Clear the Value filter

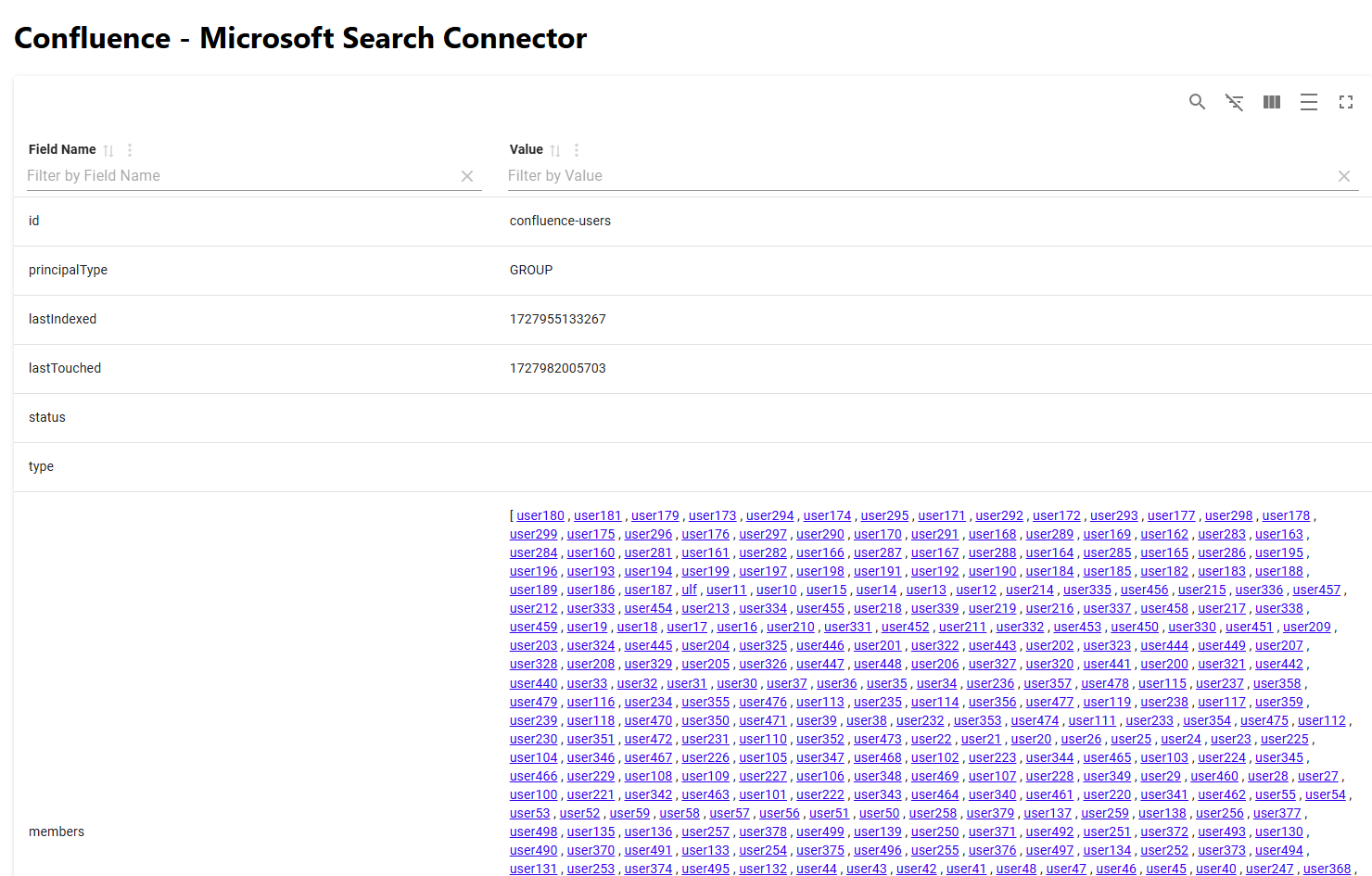click(x=1343, y=176)
